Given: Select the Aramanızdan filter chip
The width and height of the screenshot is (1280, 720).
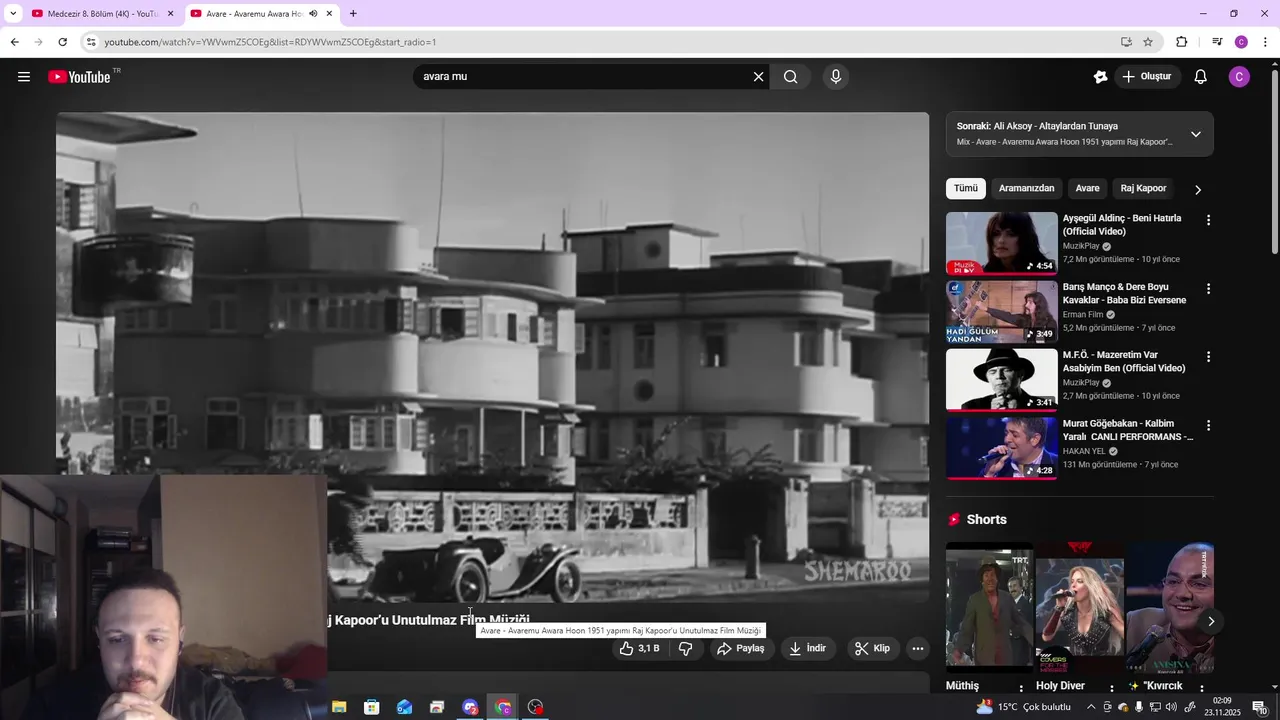Looking at the screenshot, I should (x=1027, y=188).
